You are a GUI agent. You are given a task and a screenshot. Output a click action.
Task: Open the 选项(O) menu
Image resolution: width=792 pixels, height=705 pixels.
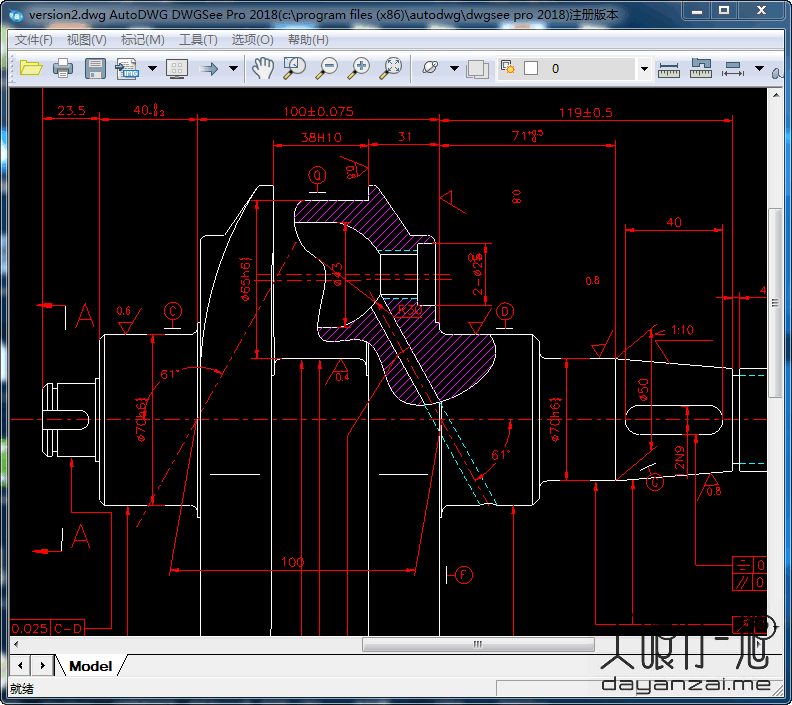[x=253, y=39]
